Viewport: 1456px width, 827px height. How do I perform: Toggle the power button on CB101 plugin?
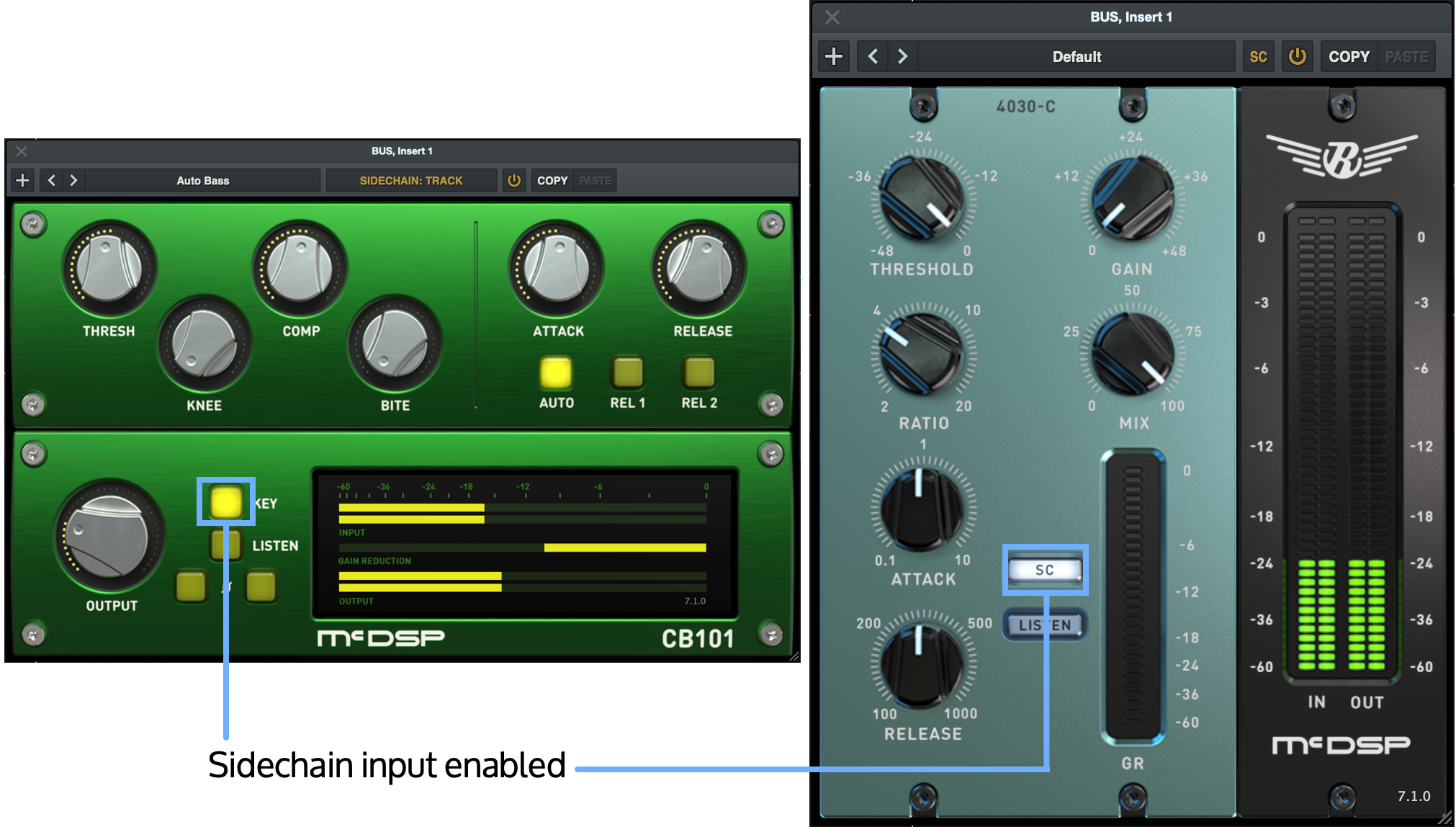point(514,180)
